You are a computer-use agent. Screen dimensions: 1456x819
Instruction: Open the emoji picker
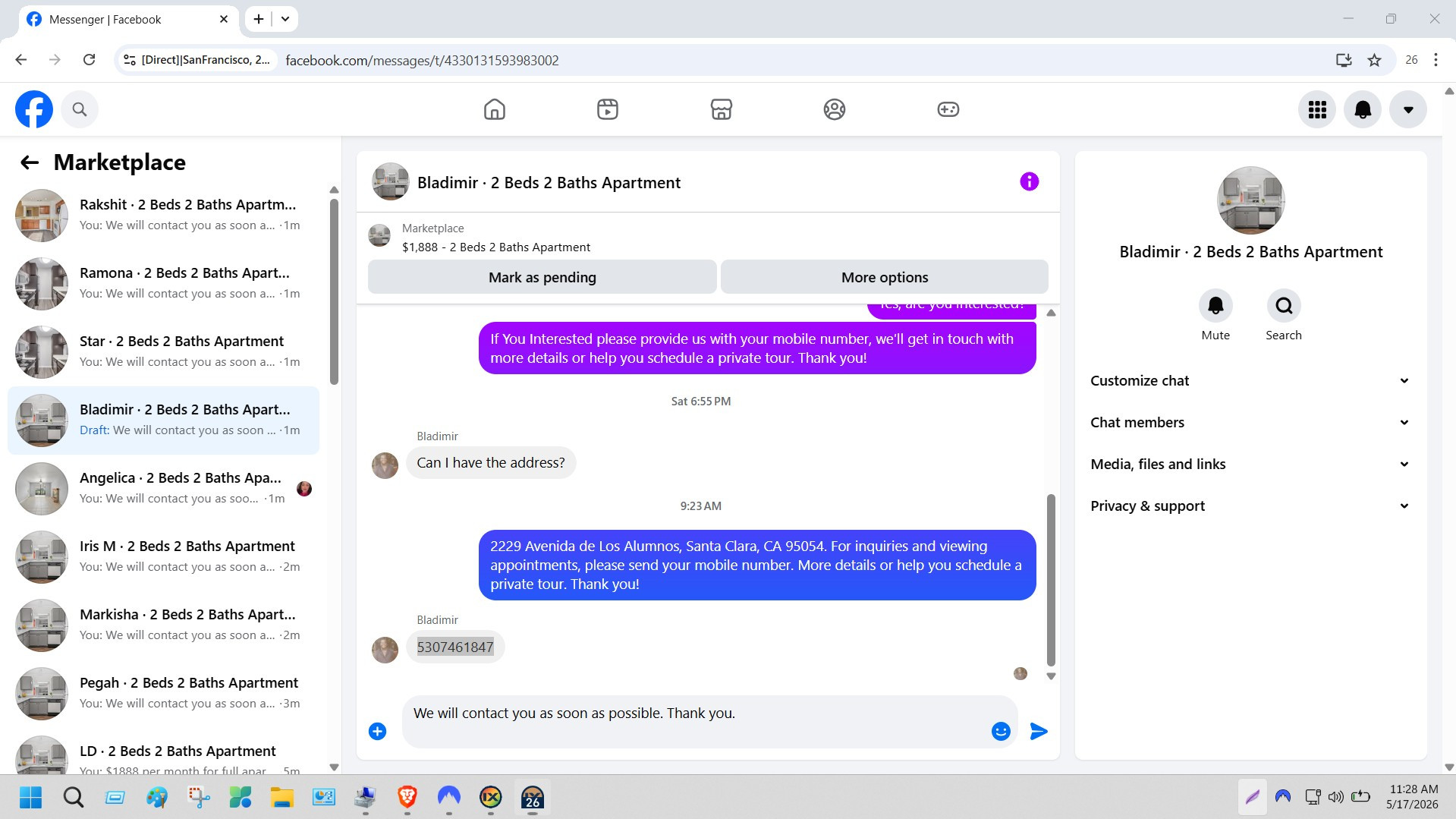pyautogui.click(x=1001, y=731)
